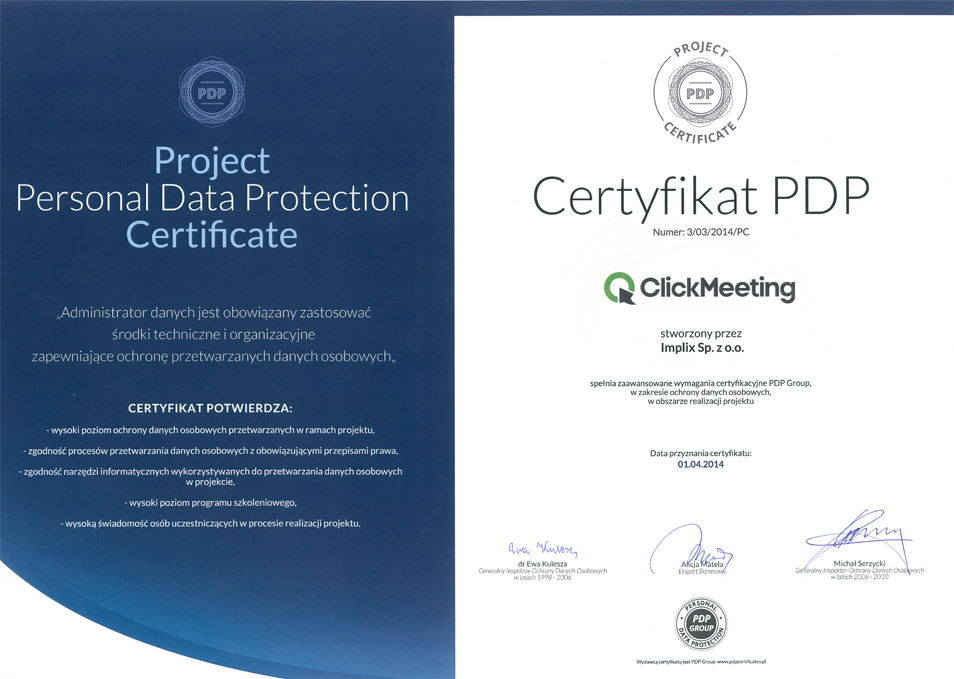Click the name 'Michał Serzycki'
Screen dimensions: 954x679
point(859,563)
